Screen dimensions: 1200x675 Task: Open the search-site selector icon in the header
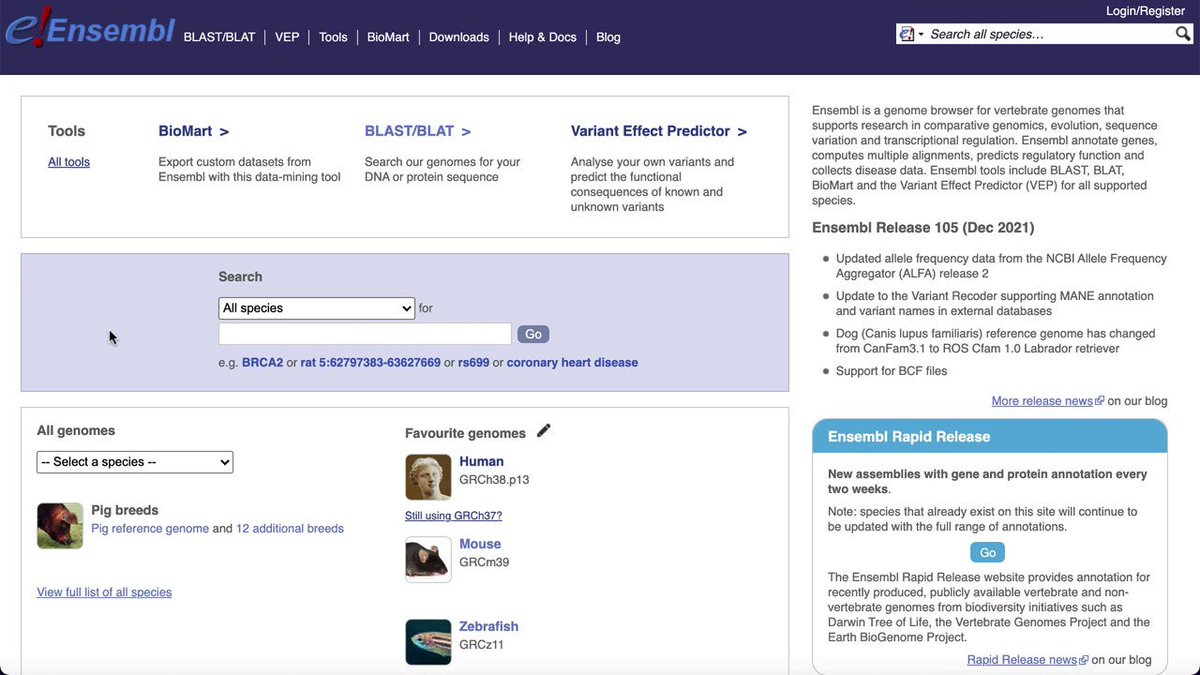pos(910,34)
